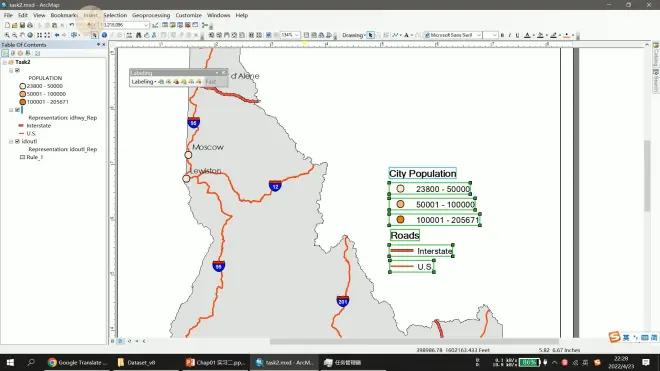
Task: Open the Drawing menu button
Action: tap(354, 35)
